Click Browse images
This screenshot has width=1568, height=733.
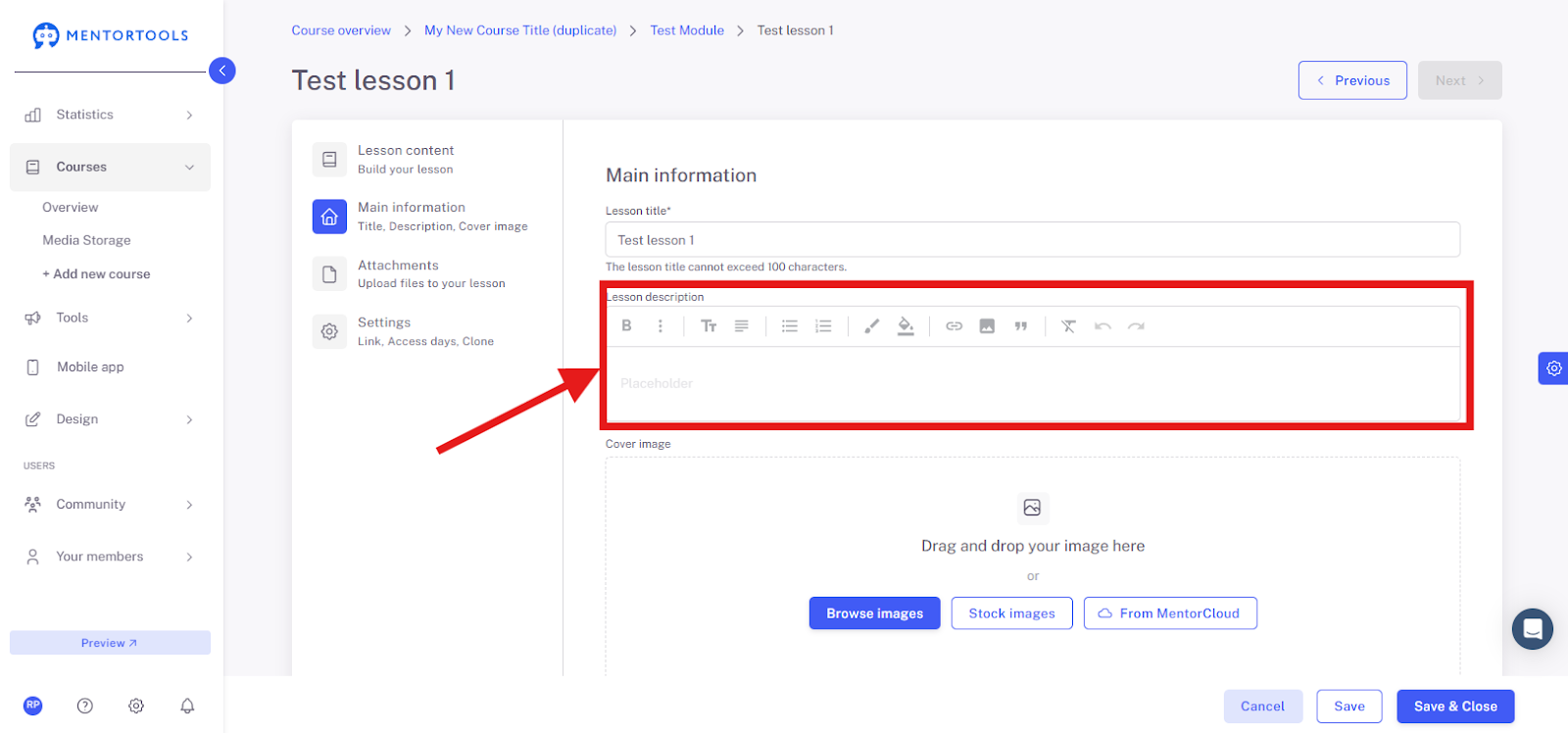point(874,613)
